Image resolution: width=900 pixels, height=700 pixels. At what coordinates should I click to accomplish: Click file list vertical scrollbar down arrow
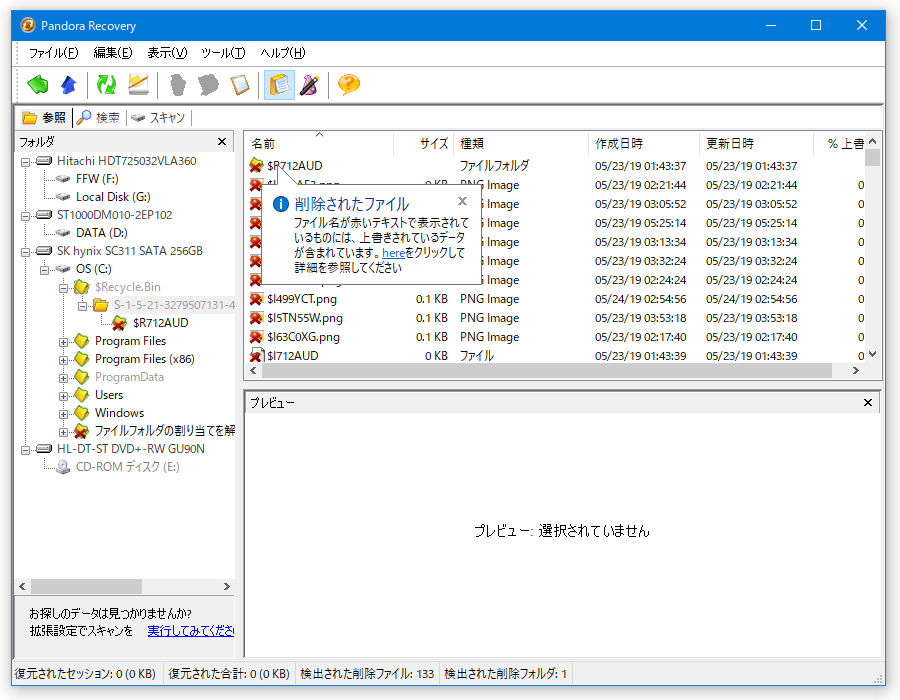tap(872, 355)
